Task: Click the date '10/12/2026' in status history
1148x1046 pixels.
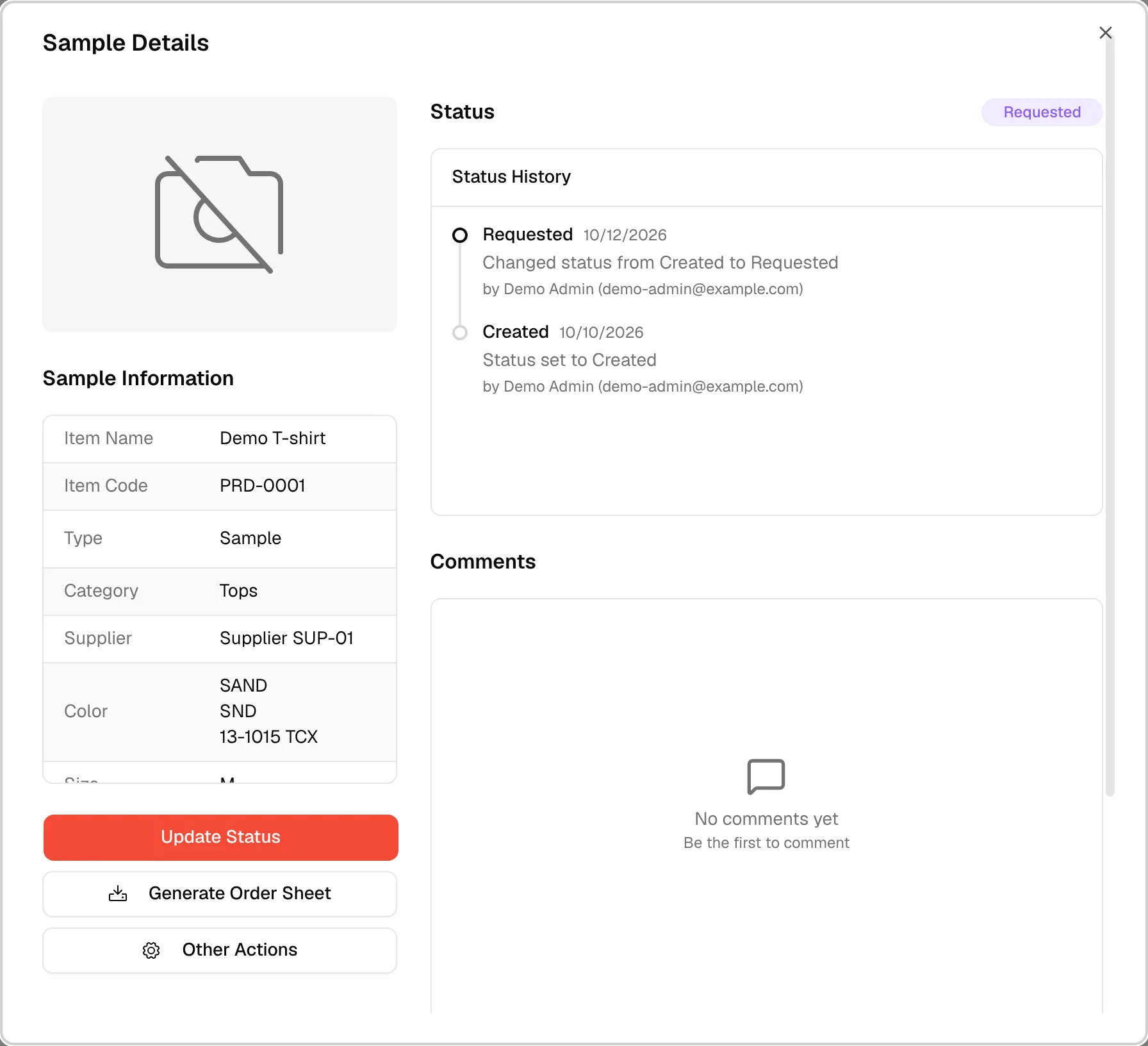Action: (x=625, y=235)
